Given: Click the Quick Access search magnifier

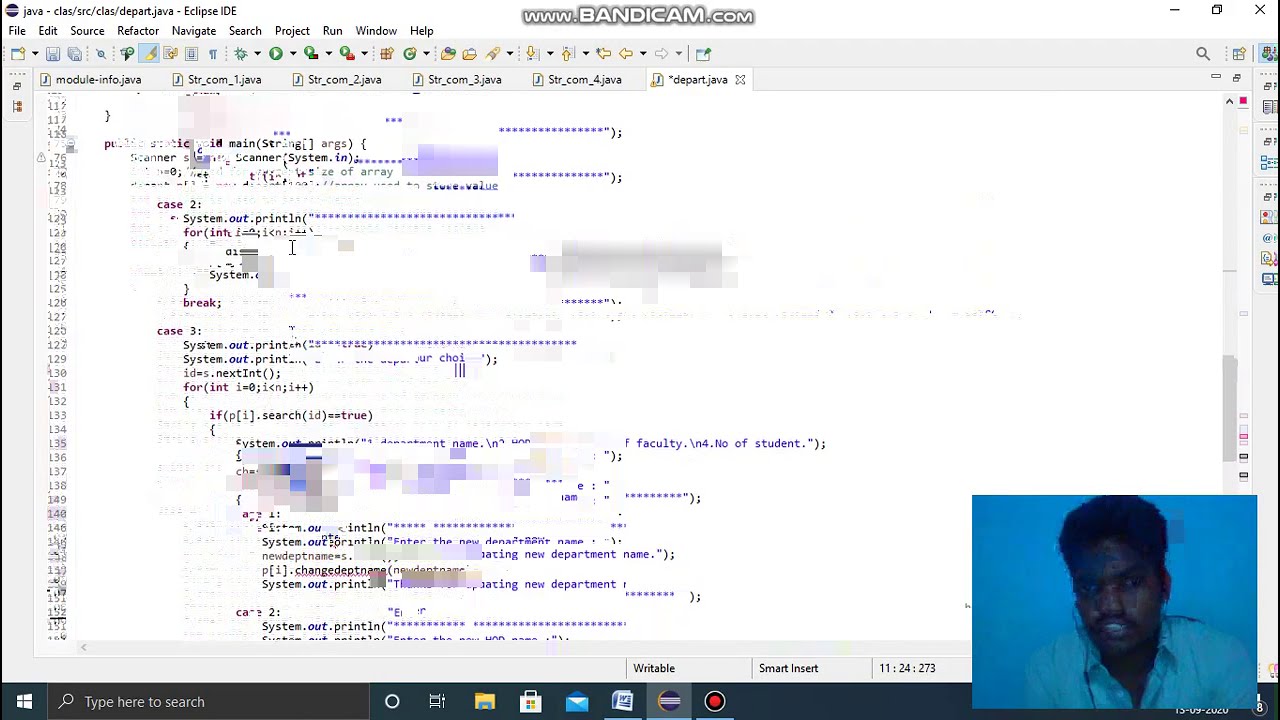Looking at the screenshot, I should click(x=1203, y=53).
